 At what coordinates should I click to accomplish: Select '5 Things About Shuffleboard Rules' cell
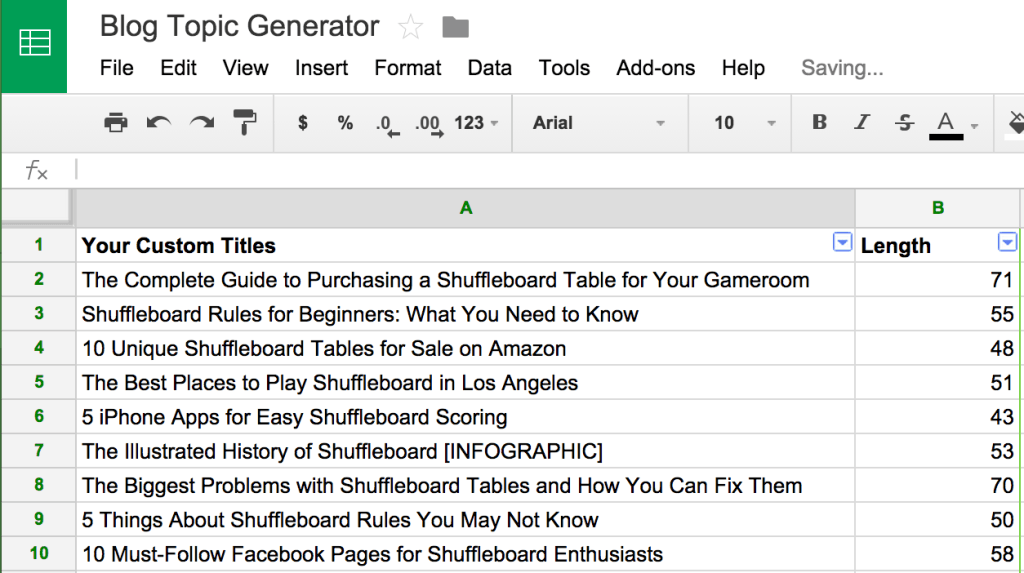pyautogui.click(x=465, y=519)
